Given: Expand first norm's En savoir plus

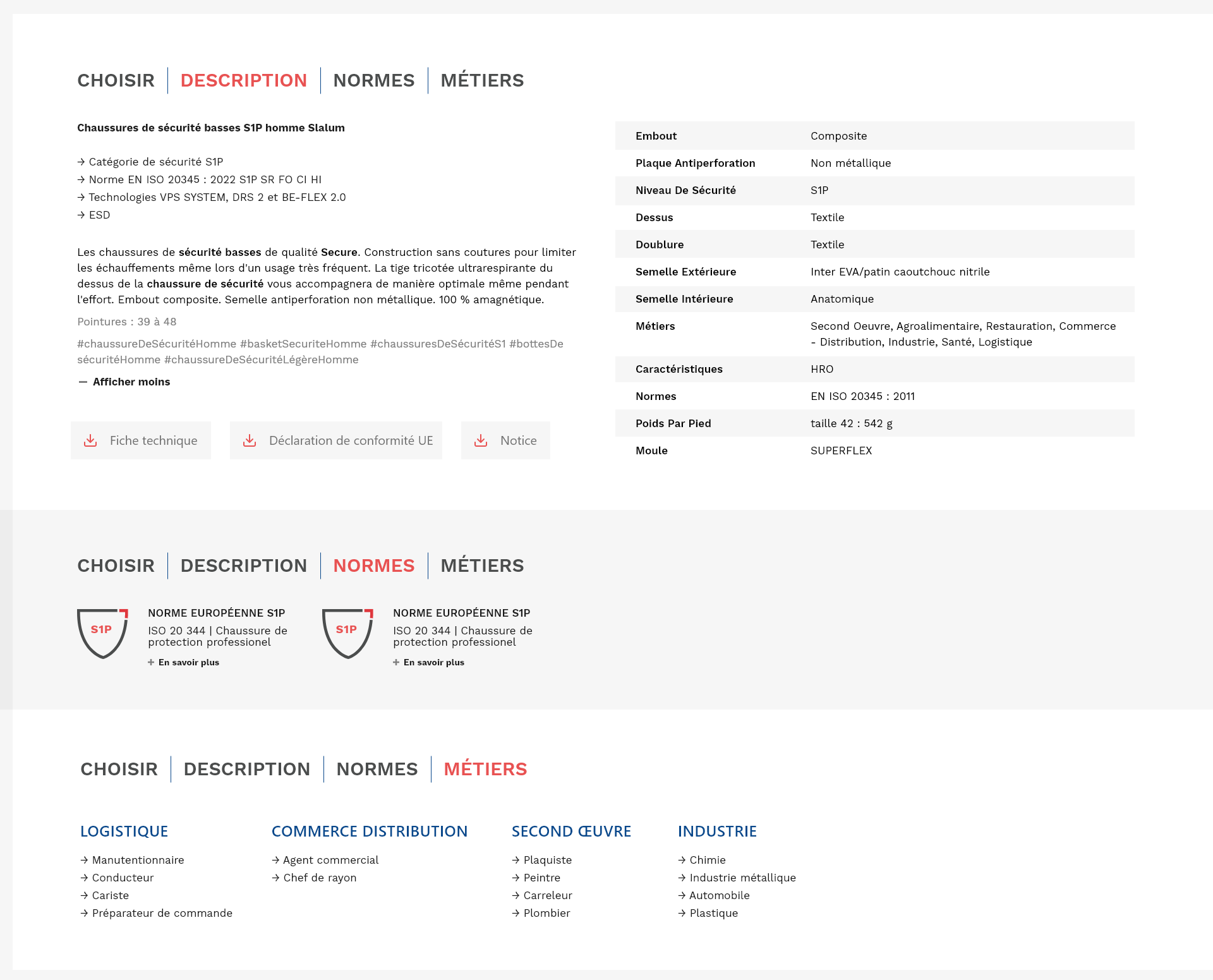Looking at the screenshot, I should (188, 662).
